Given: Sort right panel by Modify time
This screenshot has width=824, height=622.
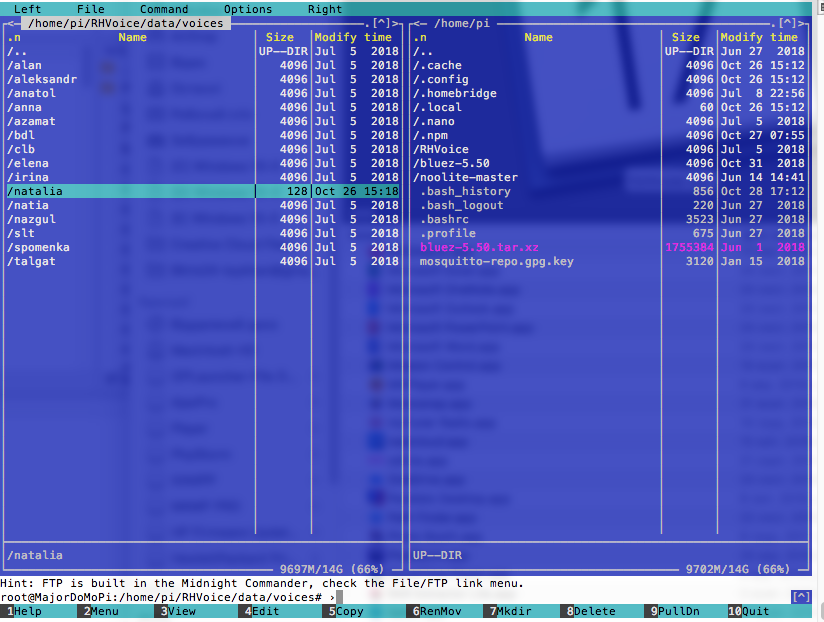Looking at the screenshot, I should (759, 37).
